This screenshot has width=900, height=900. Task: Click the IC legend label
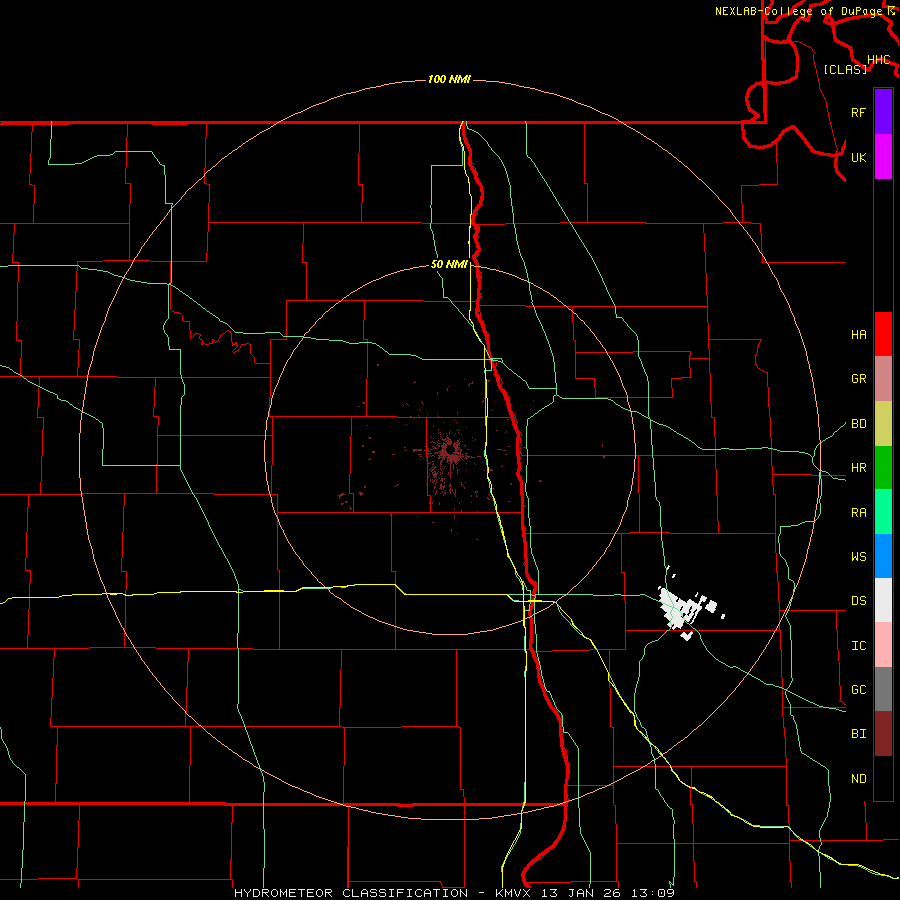[858, 646]
